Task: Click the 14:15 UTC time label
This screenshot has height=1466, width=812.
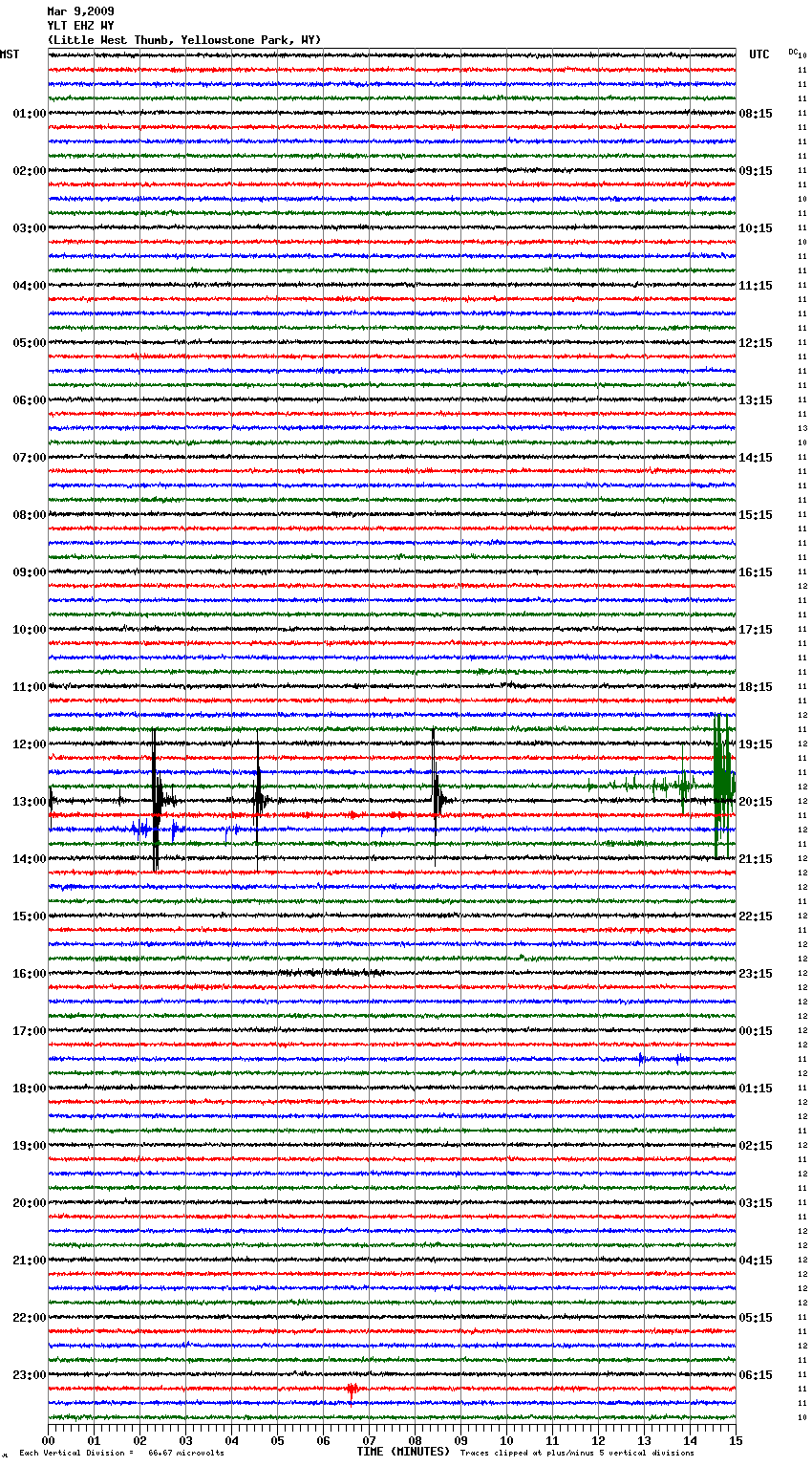Action: point(756,458)
